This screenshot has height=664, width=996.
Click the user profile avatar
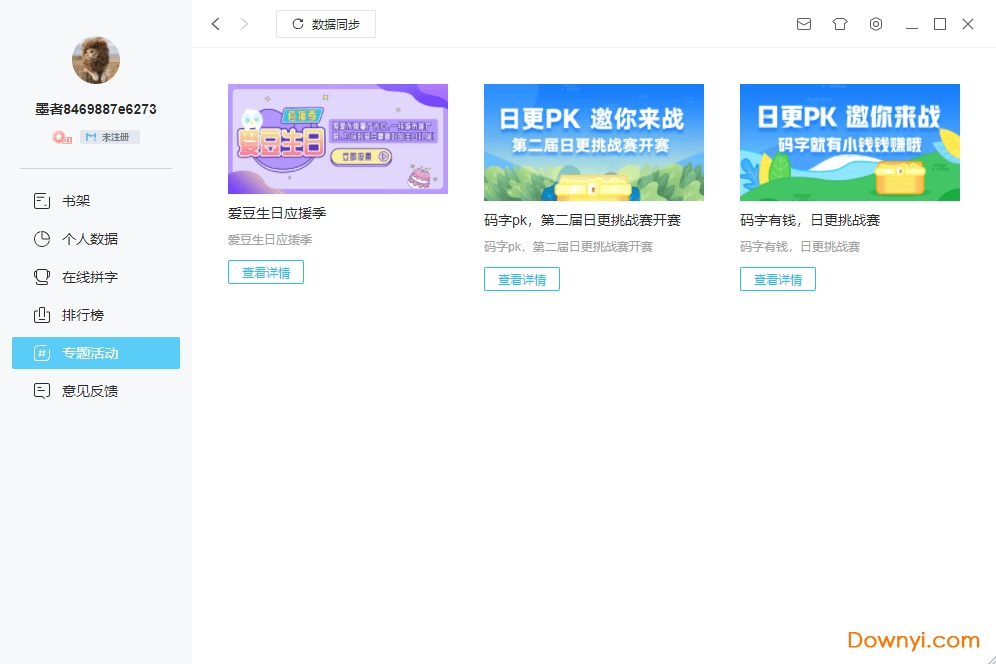(95, 60)
